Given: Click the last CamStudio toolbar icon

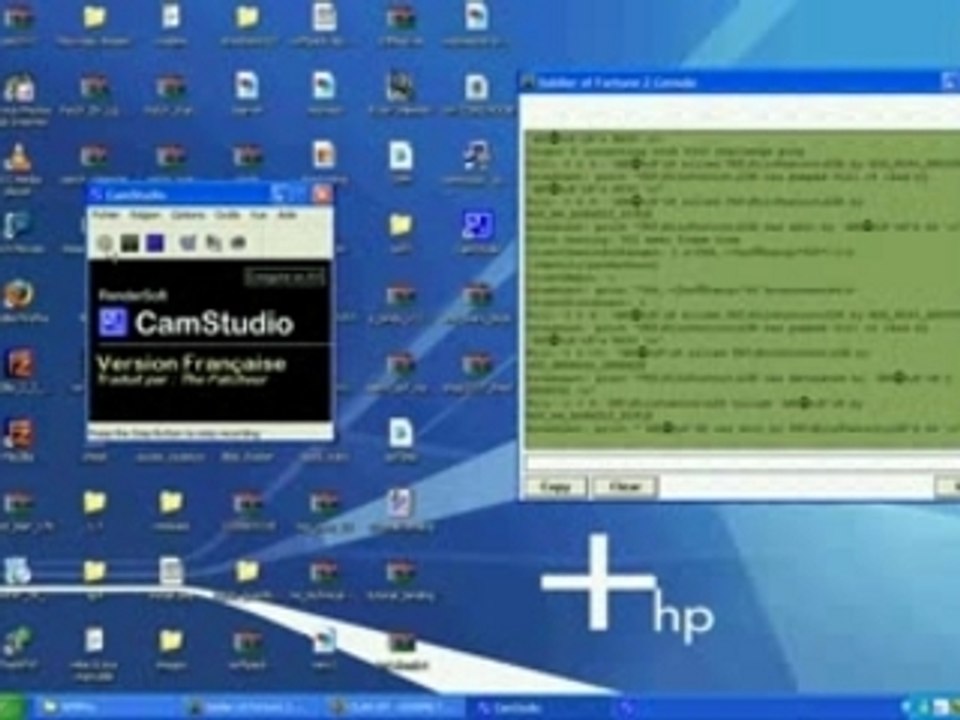Looking at the screenshot, I should 238,243.
